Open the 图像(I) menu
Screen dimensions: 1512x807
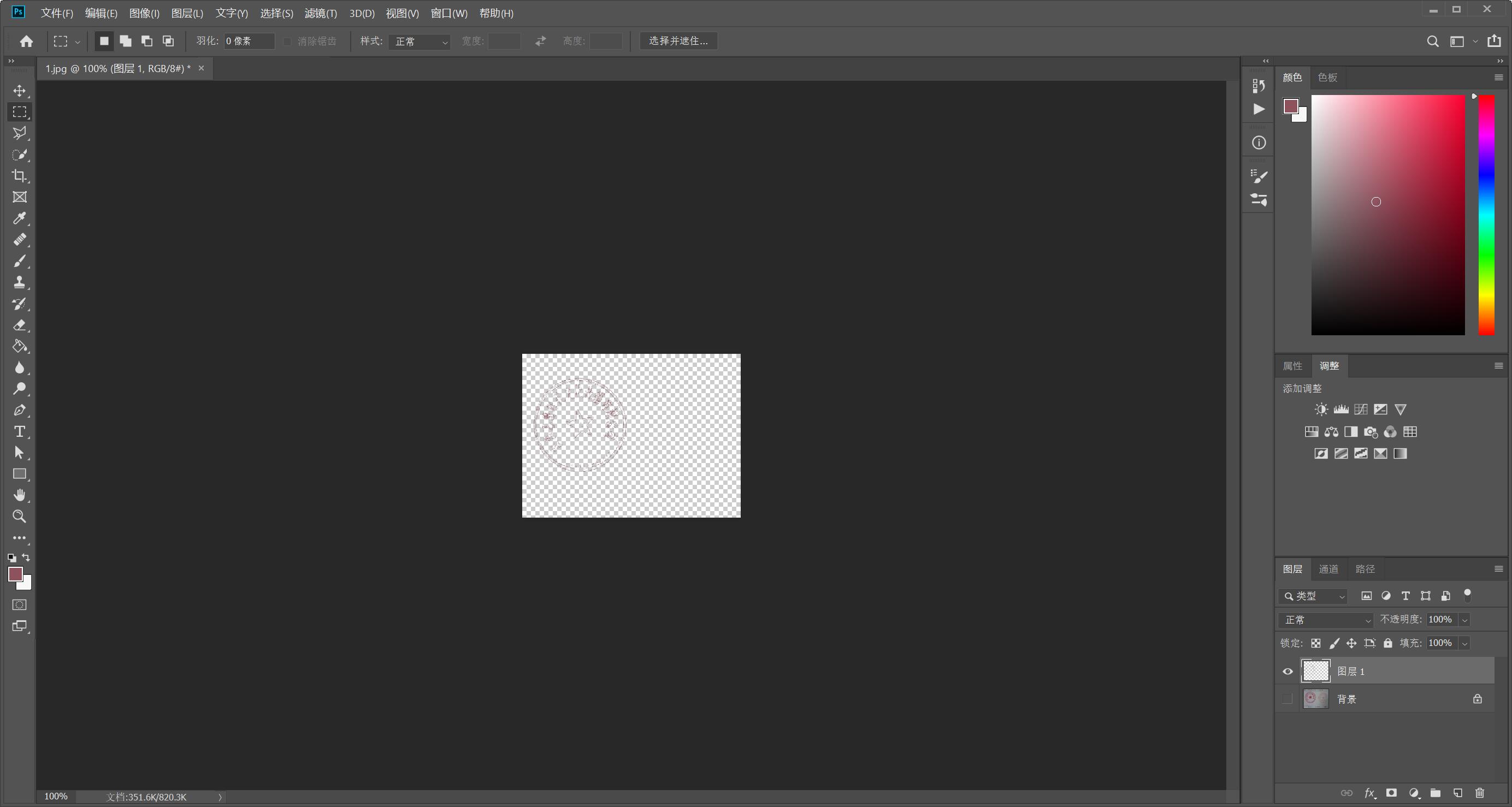click(144, 13)
